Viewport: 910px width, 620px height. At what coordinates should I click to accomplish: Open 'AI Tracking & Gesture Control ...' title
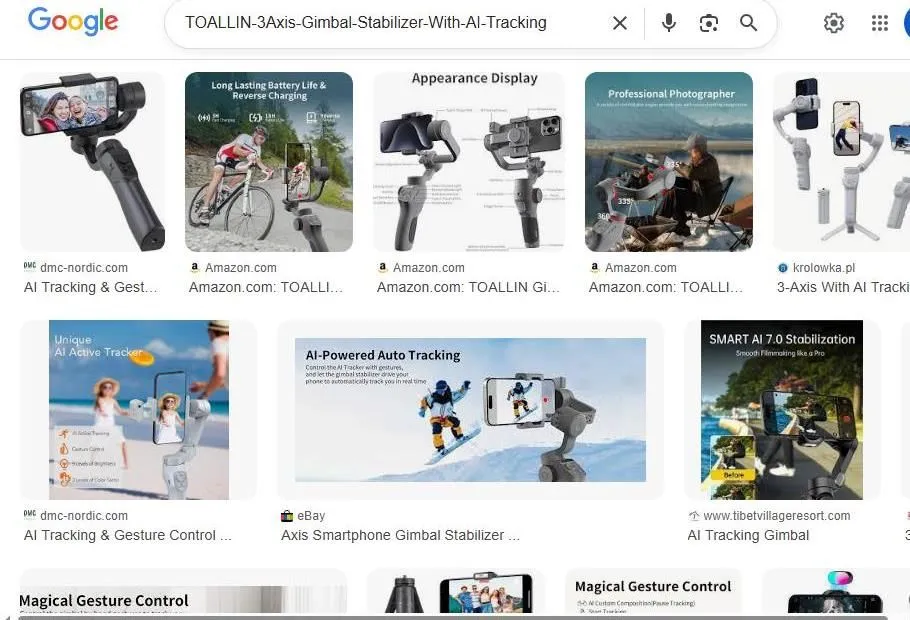pyautogui.click(x=128, y=535)
